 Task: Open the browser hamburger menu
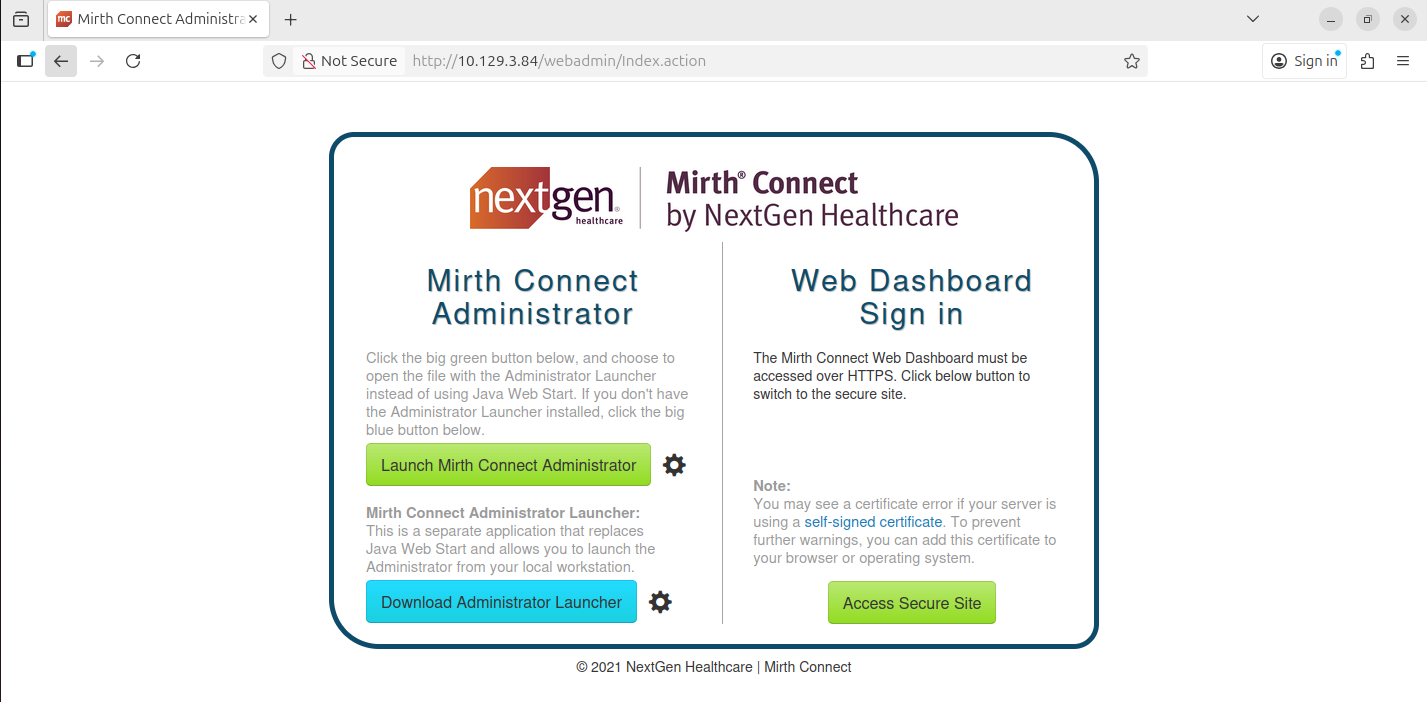tap(1404, 61)
